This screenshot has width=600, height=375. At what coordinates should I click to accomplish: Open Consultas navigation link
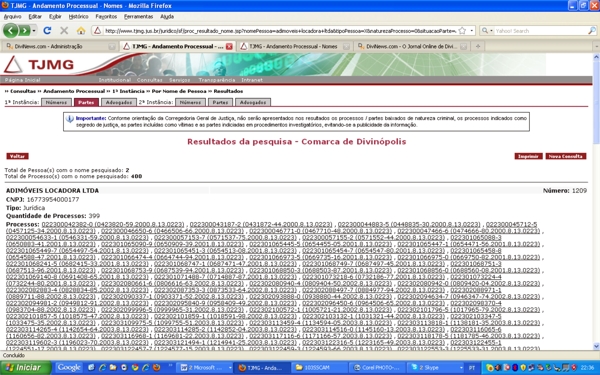click(150, 80)
